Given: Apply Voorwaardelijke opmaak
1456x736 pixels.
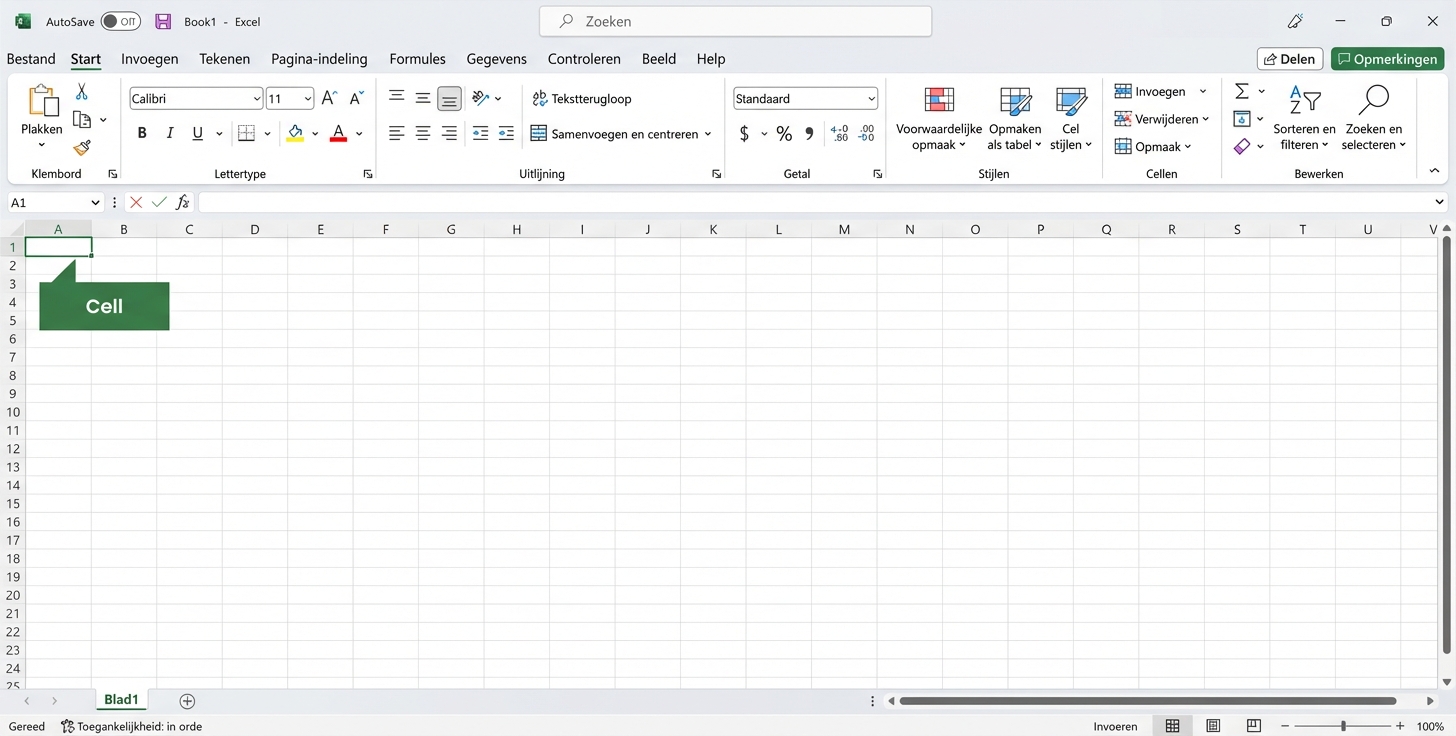Looking at the screenshot, I should [x=938, y=118].
